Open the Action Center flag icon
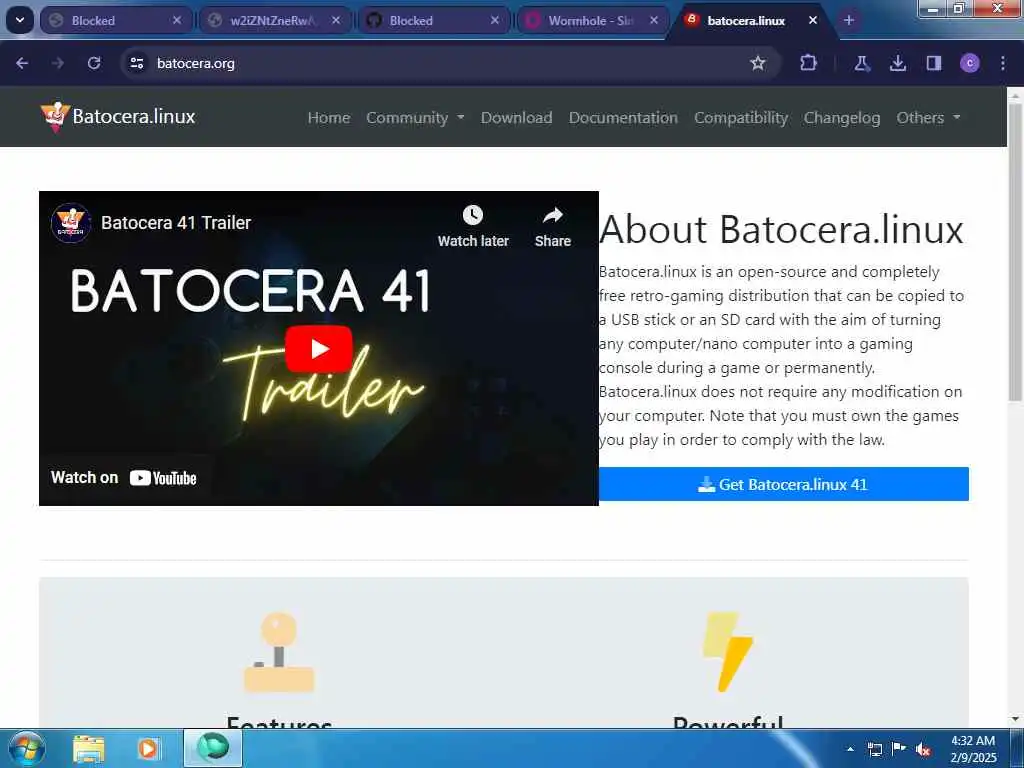This screenshot has width=1024, height=768. (899, 749)
